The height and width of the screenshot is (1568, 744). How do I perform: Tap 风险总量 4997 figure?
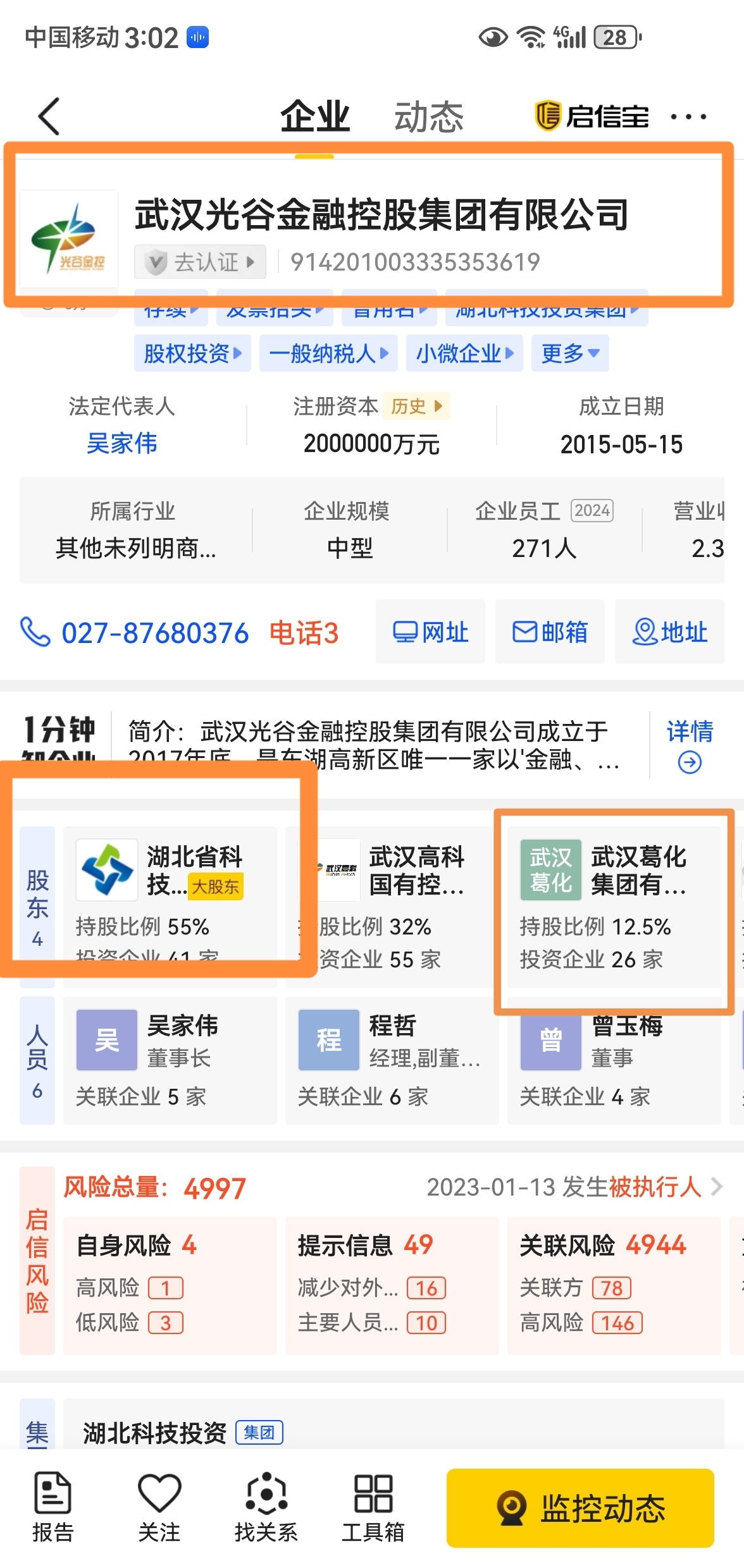pyautogui.click(x=214, y=1189)
